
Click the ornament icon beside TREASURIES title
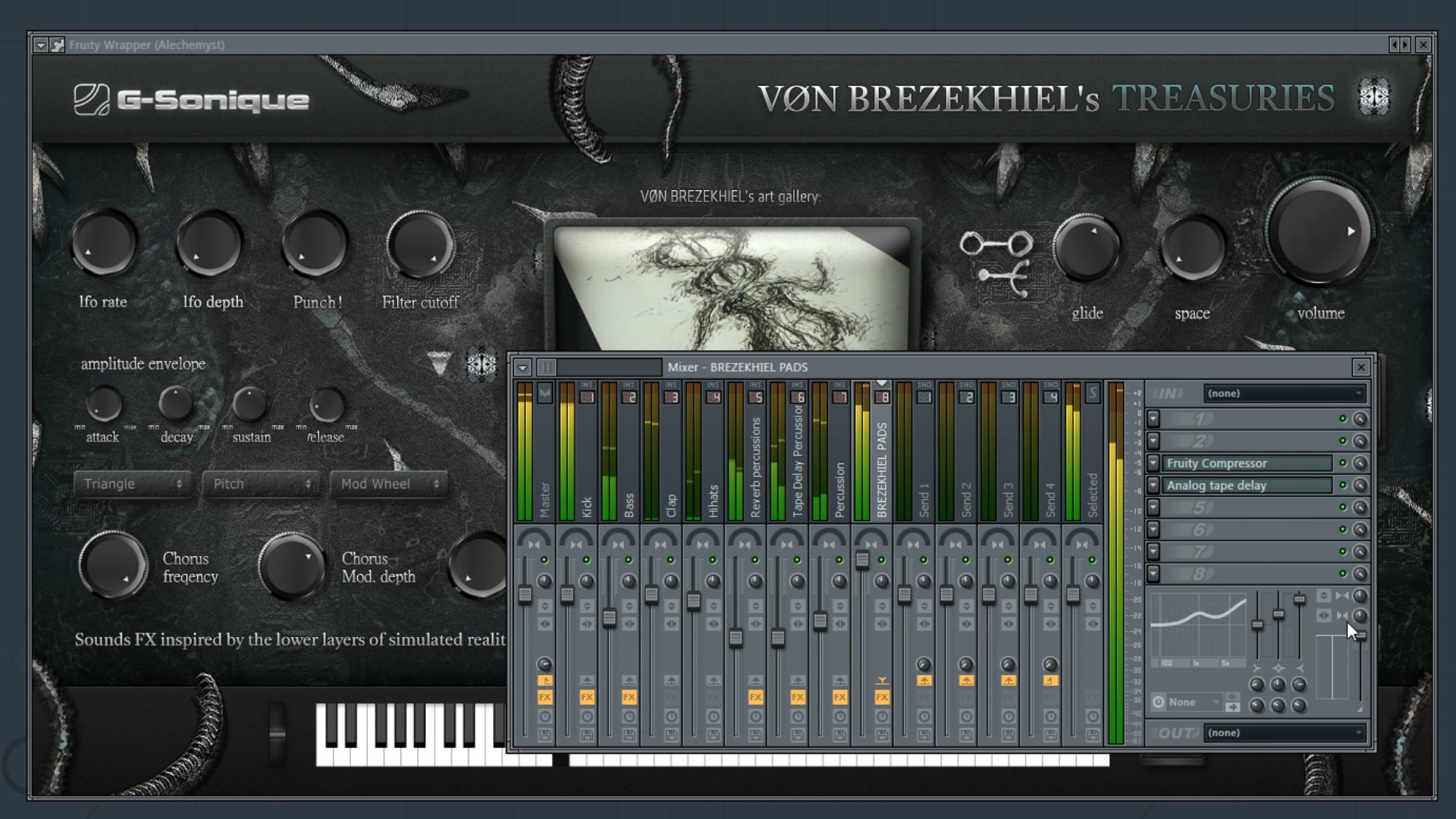(1373, 97)
